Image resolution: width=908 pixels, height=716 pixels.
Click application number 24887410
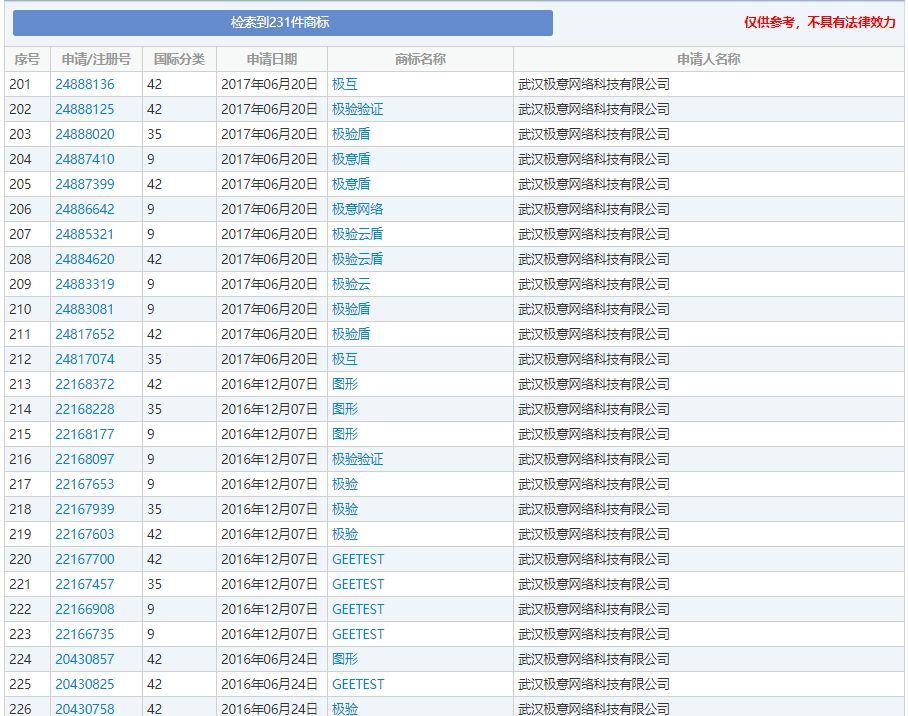(85, 159)
